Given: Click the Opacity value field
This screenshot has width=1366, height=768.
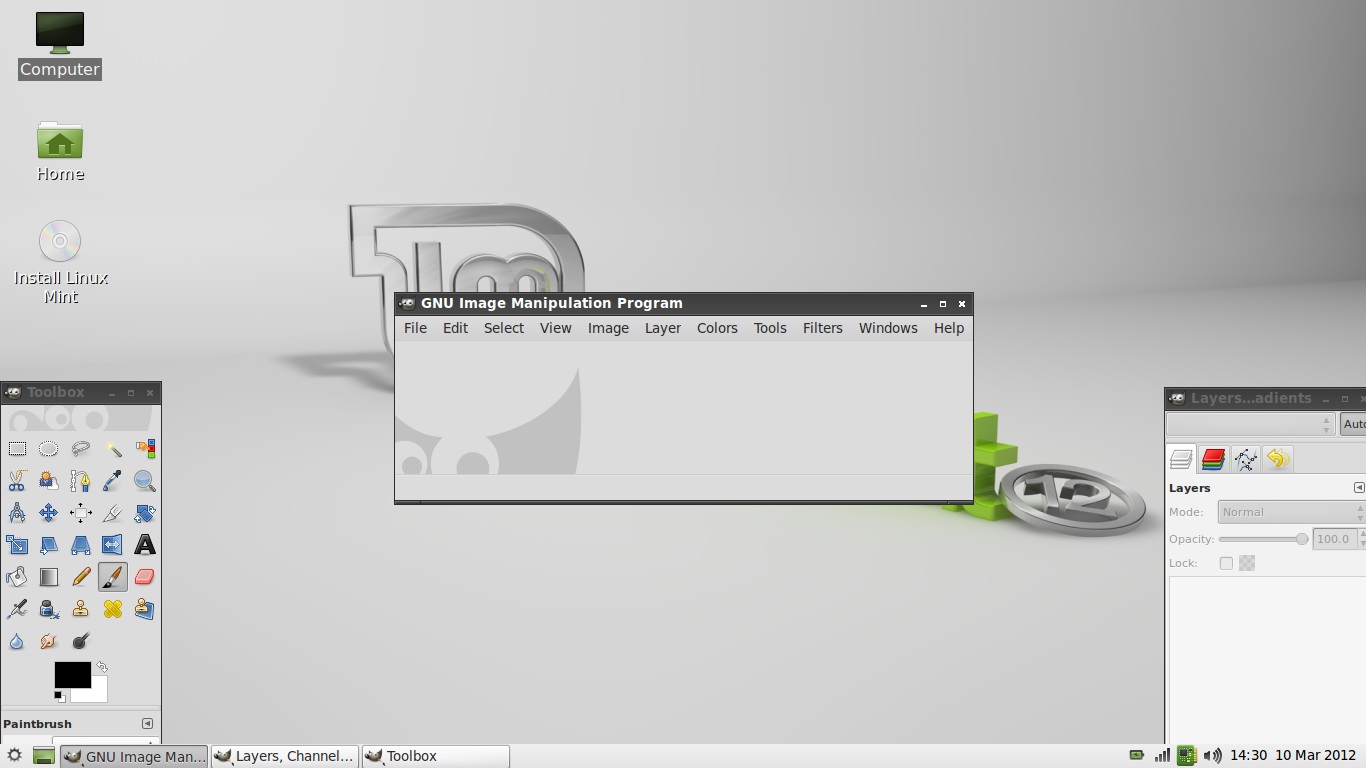Looking at the screenshot, I should click(x=1333, y=539).
